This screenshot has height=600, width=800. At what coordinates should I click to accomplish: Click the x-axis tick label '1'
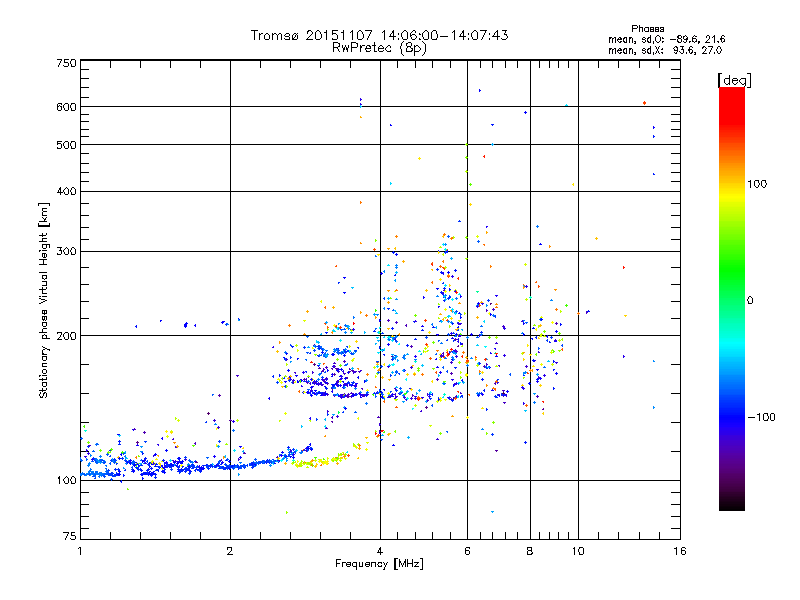(80, 551)
